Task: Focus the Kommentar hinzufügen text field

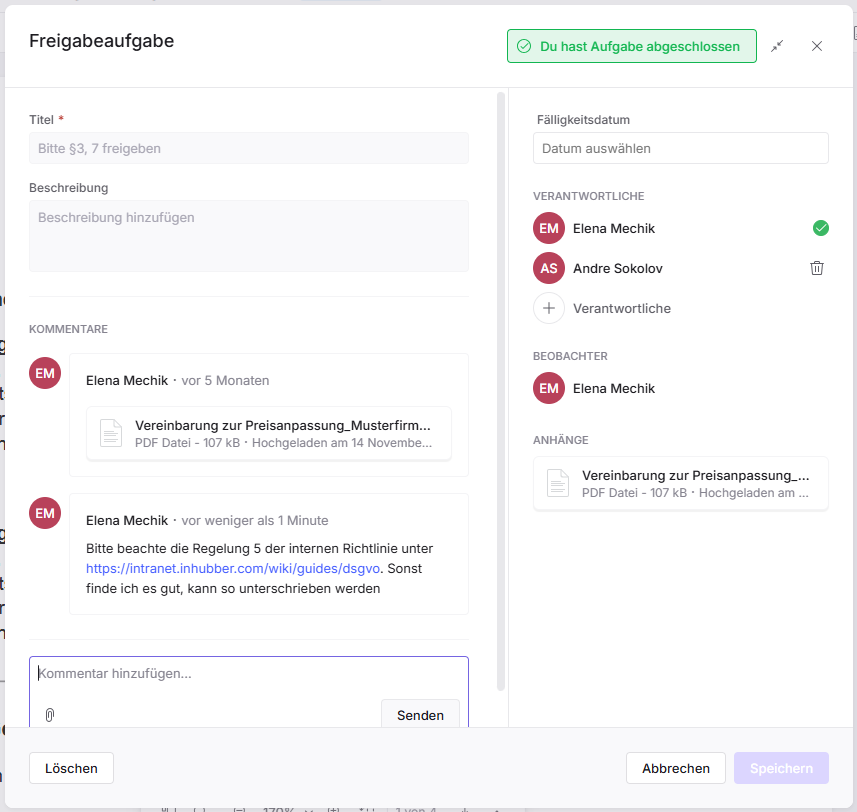Action: point(248,674)
